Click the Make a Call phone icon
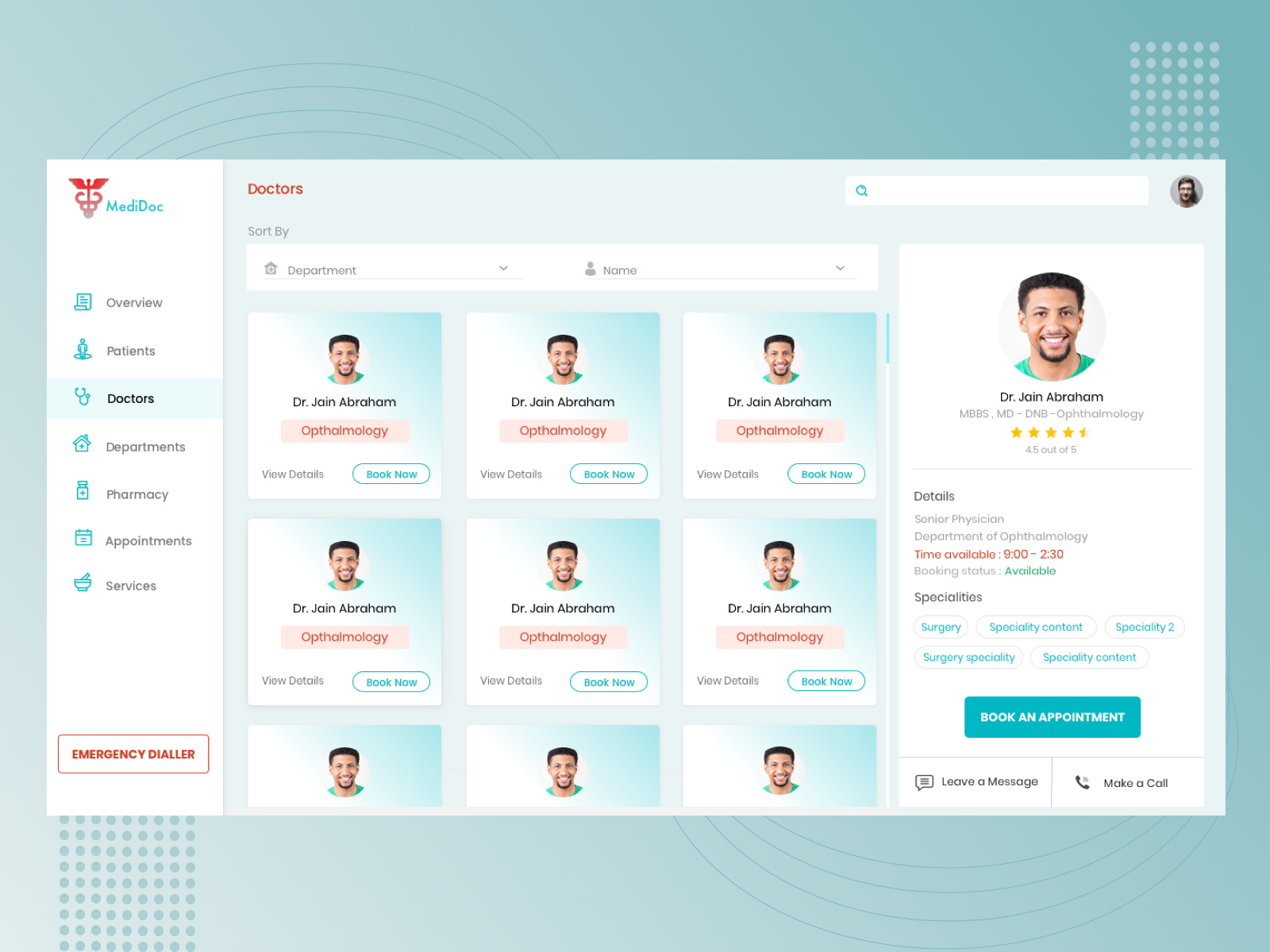Image resolution: width=1270 pixels, height=952 pixels. [x=1080, y=782]
